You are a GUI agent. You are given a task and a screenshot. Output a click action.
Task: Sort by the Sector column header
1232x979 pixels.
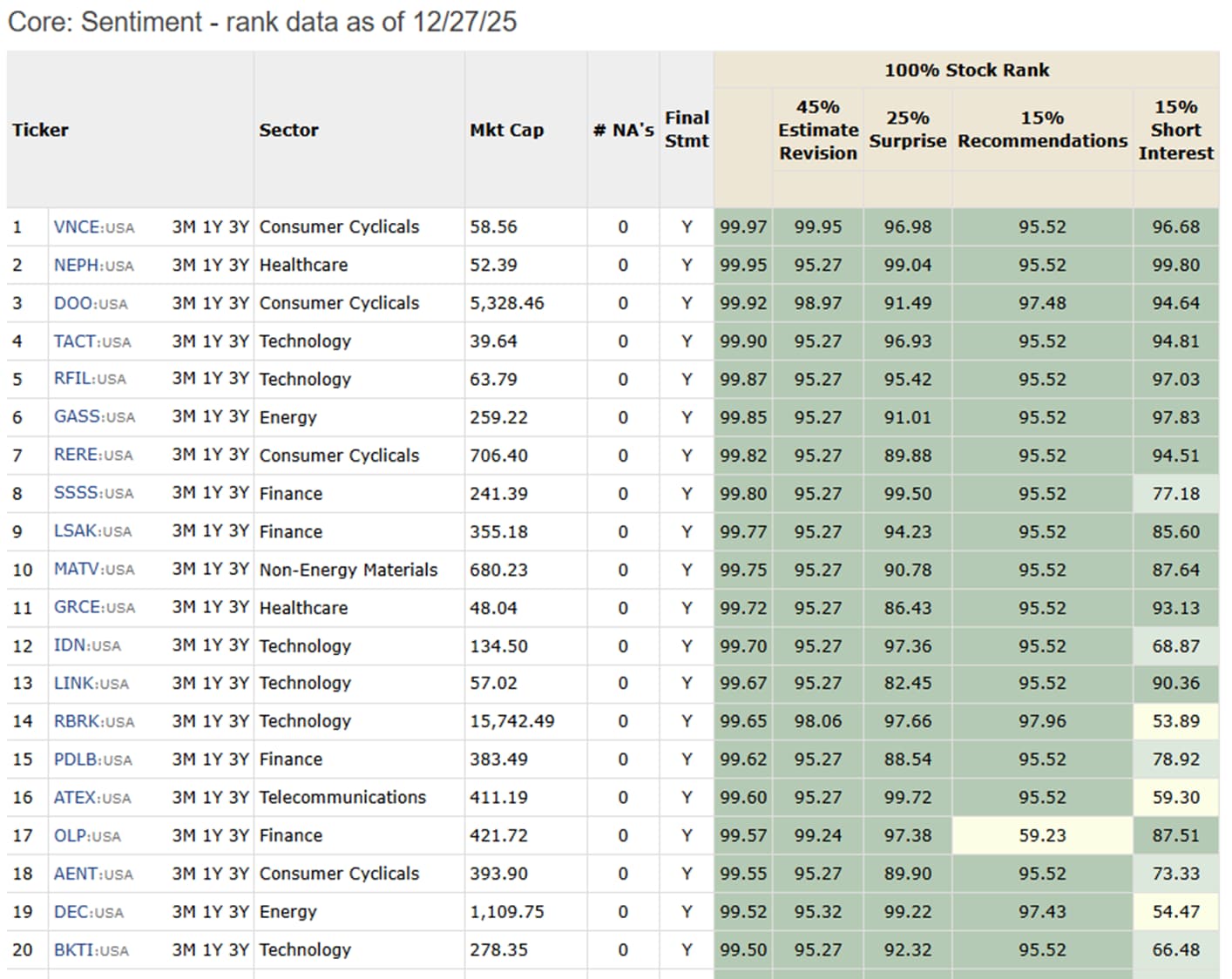[x=288, y=131]
